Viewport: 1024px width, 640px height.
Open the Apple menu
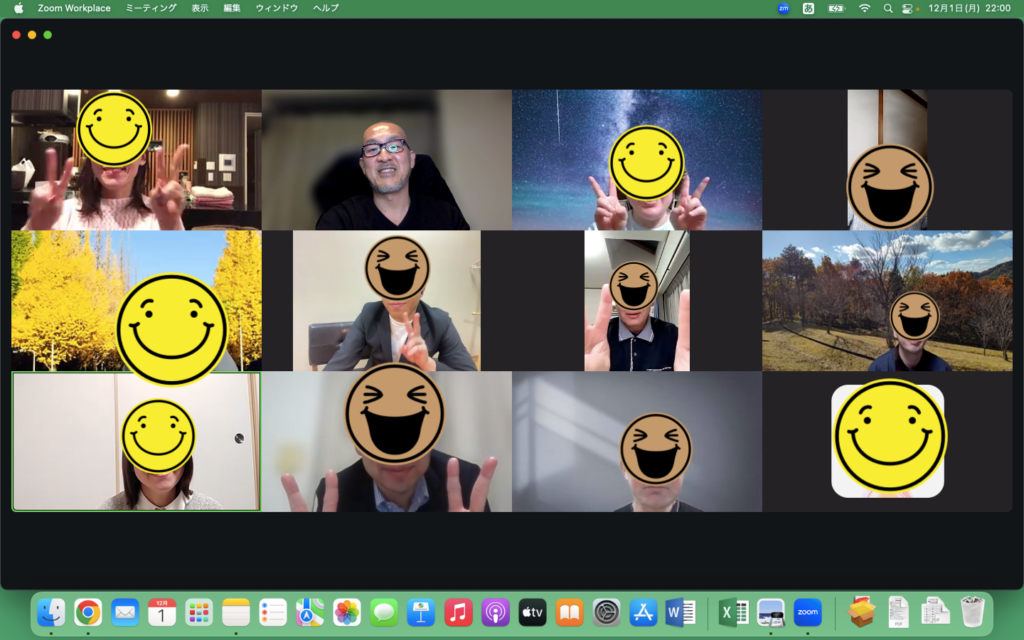pyautogui.click(x=18, y=8)
